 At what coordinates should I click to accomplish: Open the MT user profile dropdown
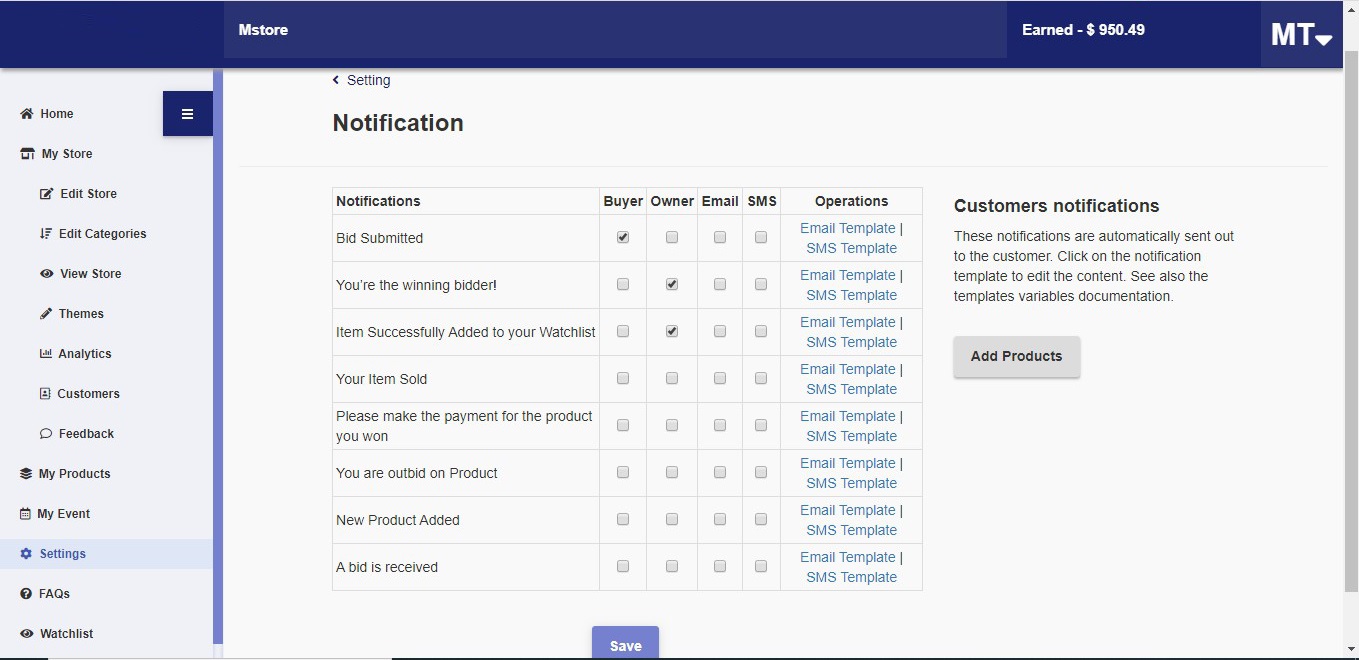pos(1300,35)
